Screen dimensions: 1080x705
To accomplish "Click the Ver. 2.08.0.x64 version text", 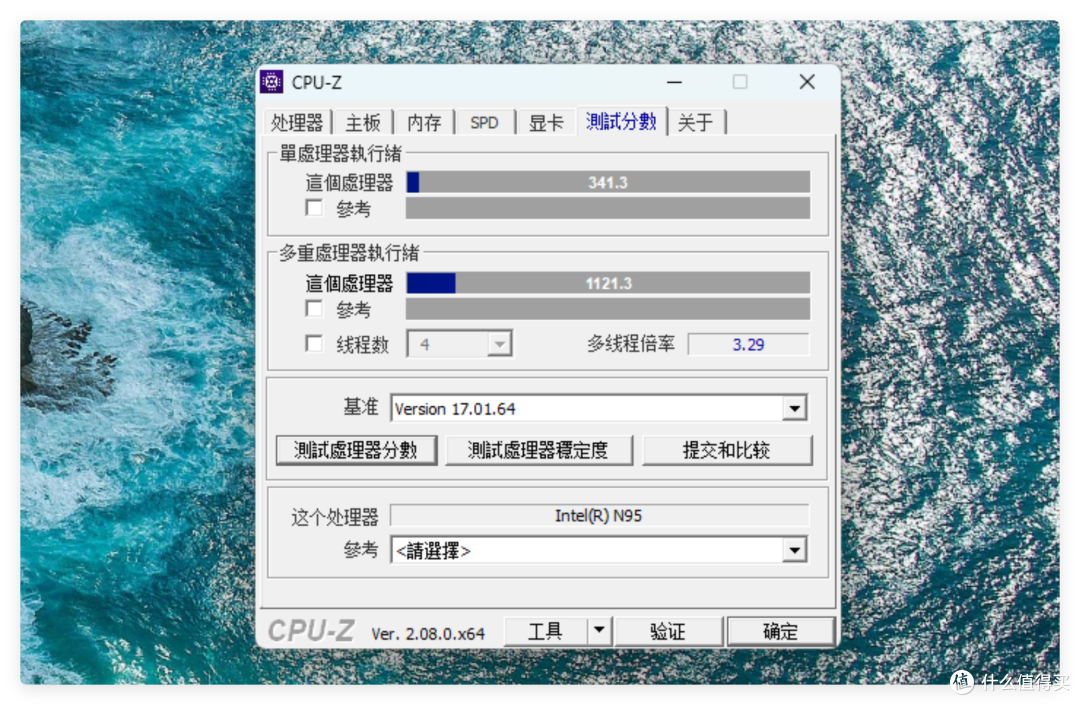I will [x=428, y=633].
